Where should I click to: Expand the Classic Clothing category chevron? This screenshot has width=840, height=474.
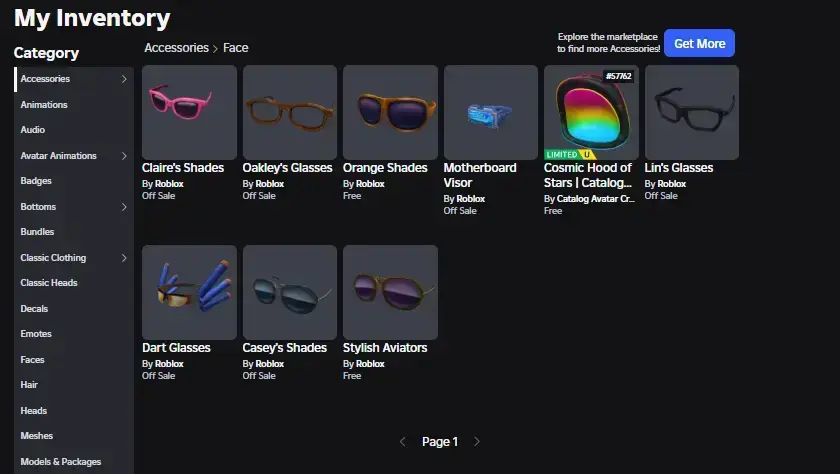pyautogui.click(x=124, y=258)
